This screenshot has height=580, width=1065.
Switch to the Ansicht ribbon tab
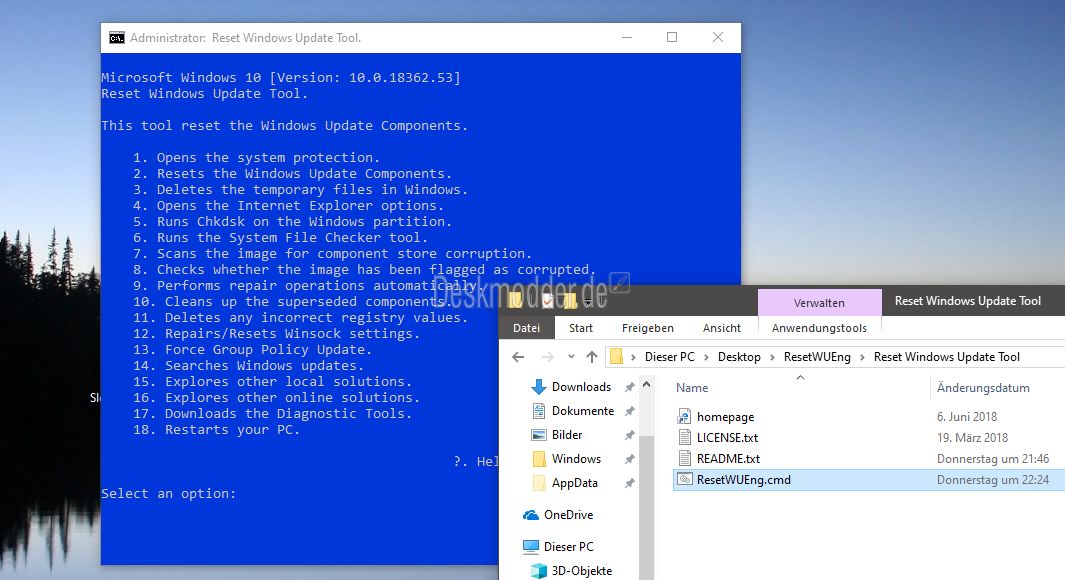(721, 328)
